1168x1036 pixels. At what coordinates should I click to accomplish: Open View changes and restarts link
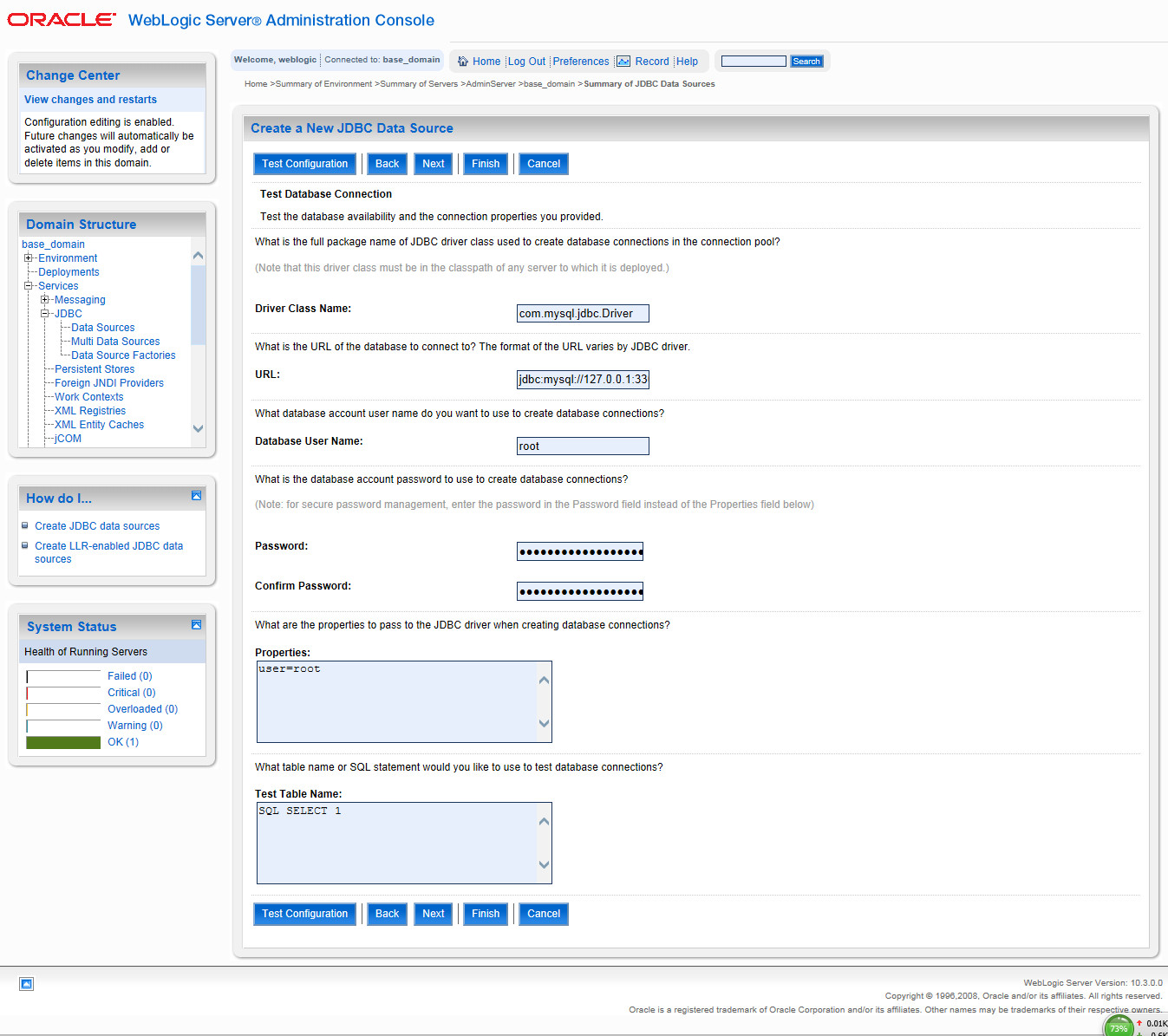coord(90,100)
